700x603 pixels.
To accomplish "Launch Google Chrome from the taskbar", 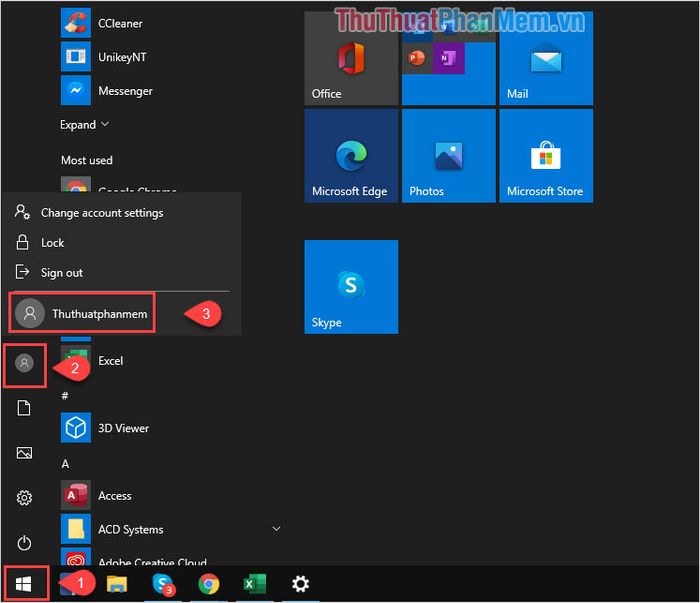I will (x=209, y=584).
